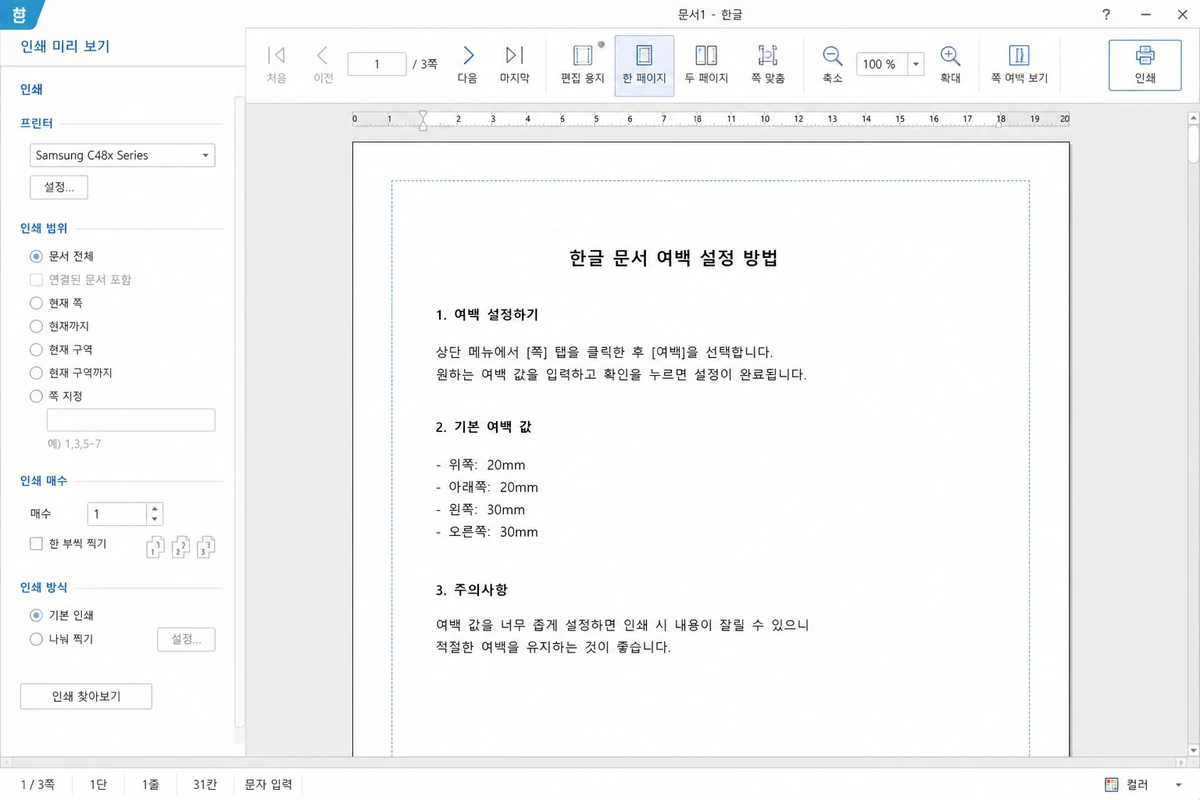Click 1 / 3쪽 in status bar

click(38, 785)
